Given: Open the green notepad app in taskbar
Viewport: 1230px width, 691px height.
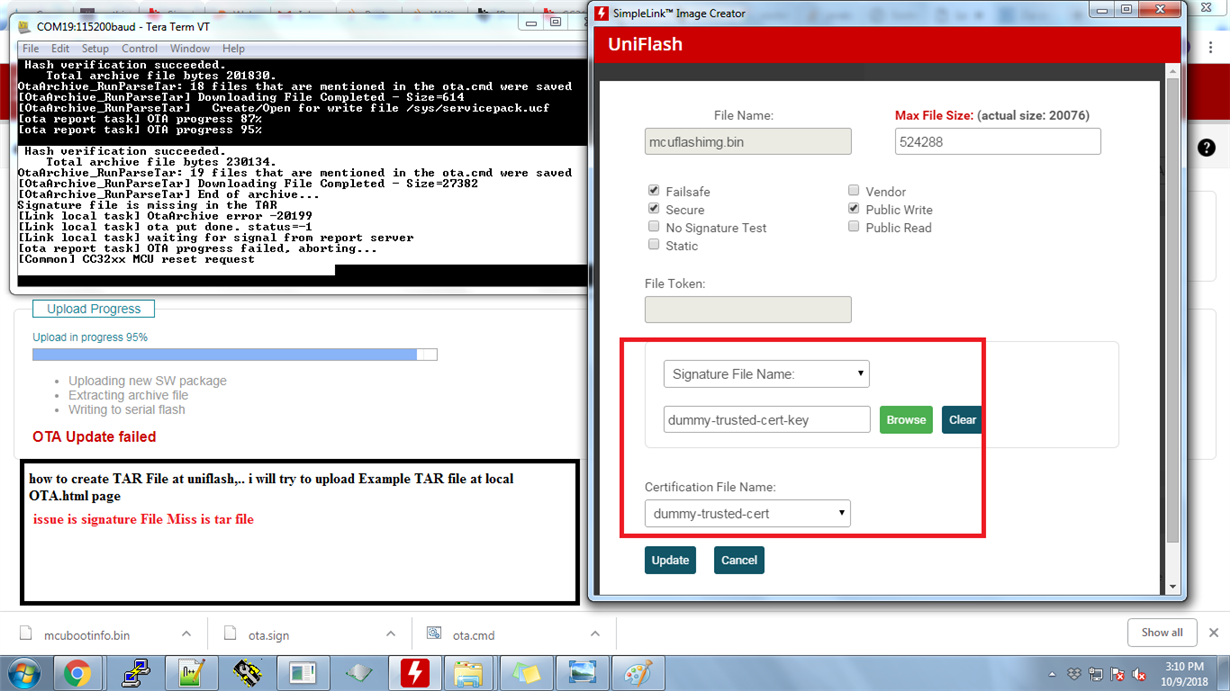Looking at the screenshot, I should (x=190, y=674).
